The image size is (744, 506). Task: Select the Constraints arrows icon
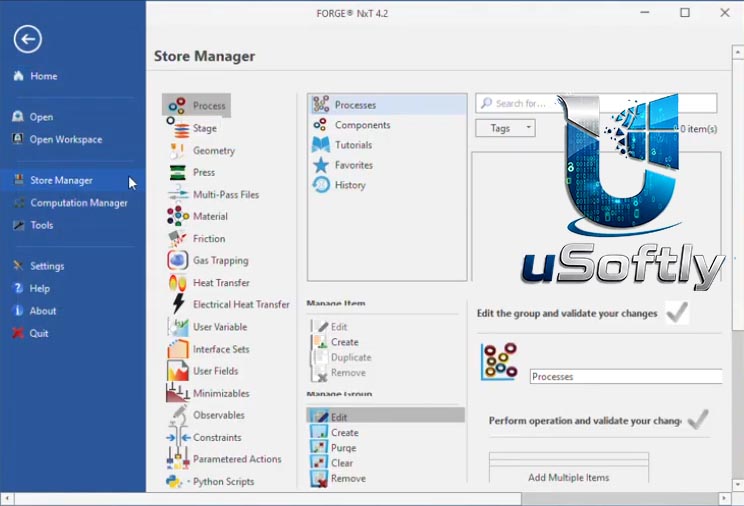pyautogui.click(x=178, y=438)
